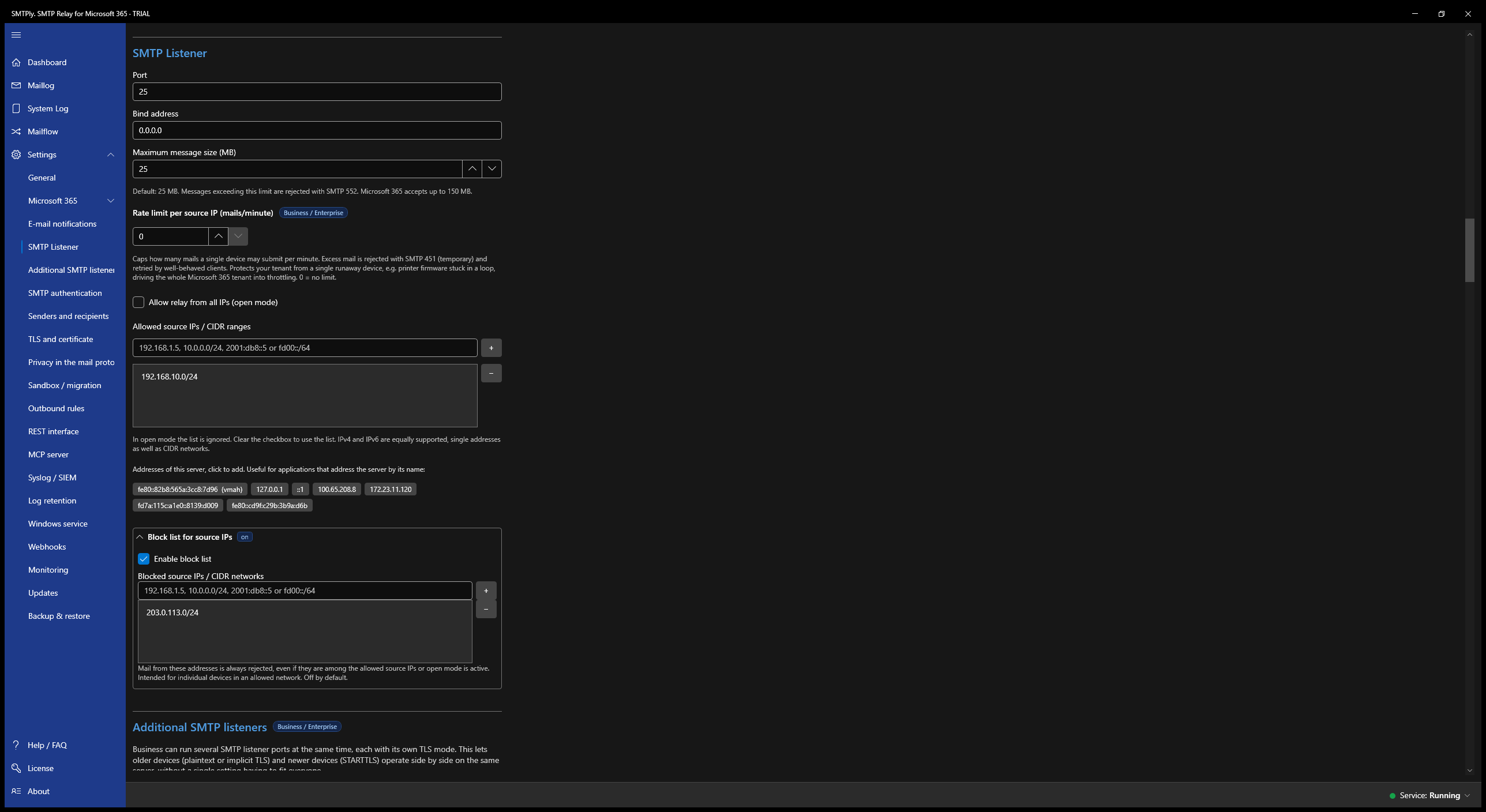1486x812 pixels.
Task: Open Sandbox / migration settings
Action: pyautogui.click(x=65, y=385)
